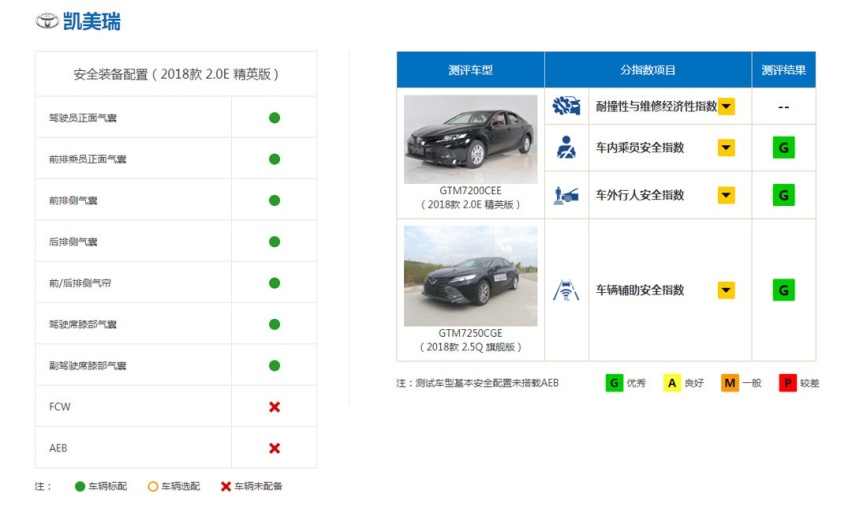The width and height of the screenshot is (852, 513).
Task: Click the -- result for crashworthiness index
Action: [x=784, y=107]
